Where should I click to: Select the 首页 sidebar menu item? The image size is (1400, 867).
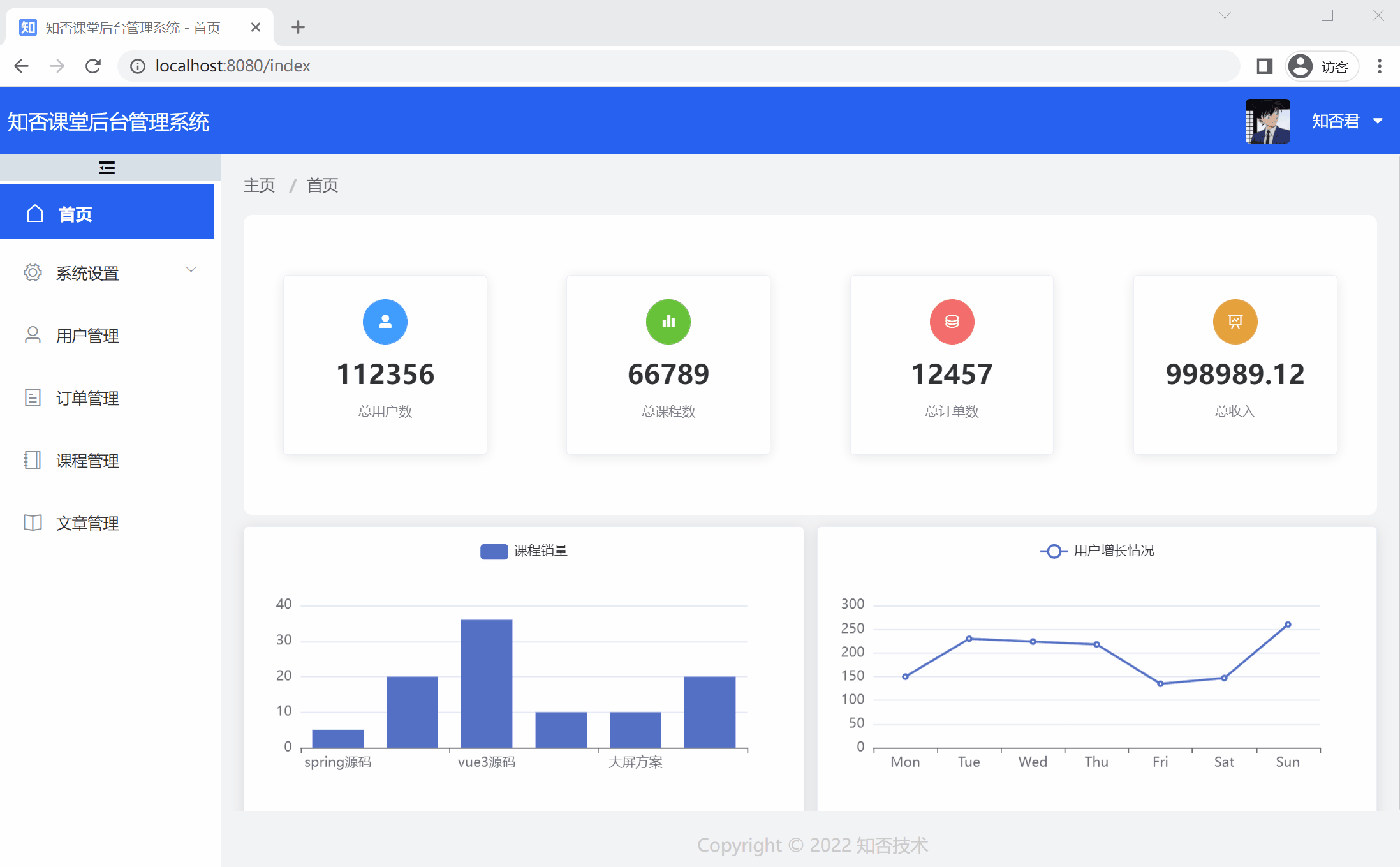click(75, 214)
